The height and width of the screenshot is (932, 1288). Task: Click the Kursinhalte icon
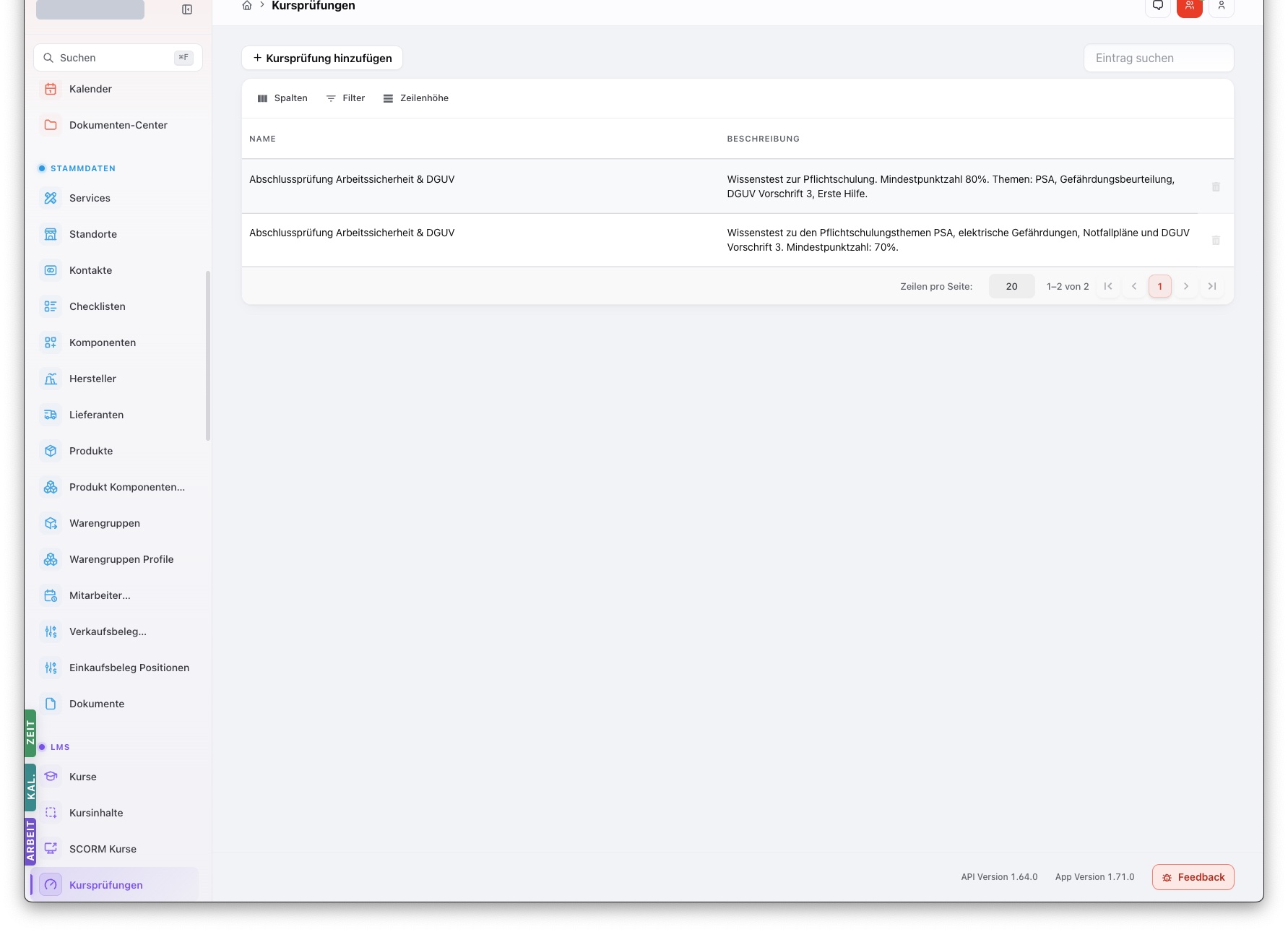tap(51, 813)
